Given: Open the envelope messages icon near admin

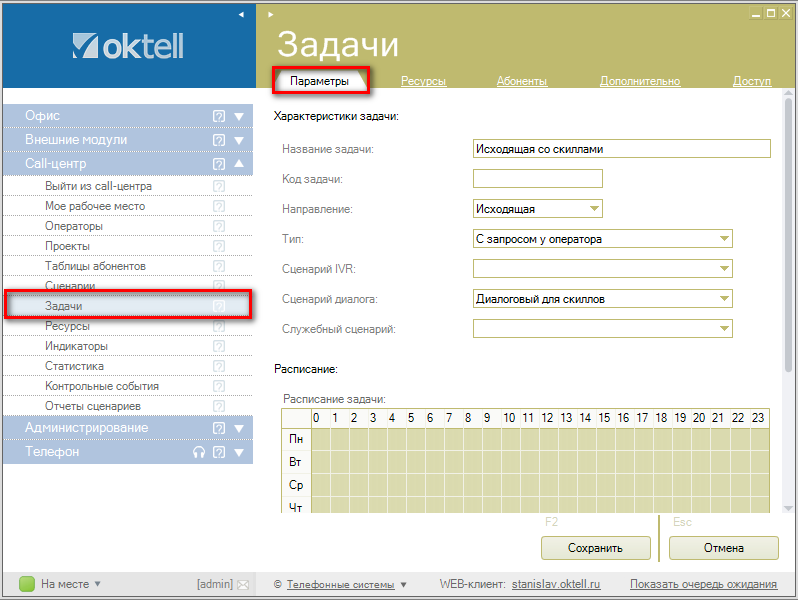Looking at the screenshot, I should point(242,584).
